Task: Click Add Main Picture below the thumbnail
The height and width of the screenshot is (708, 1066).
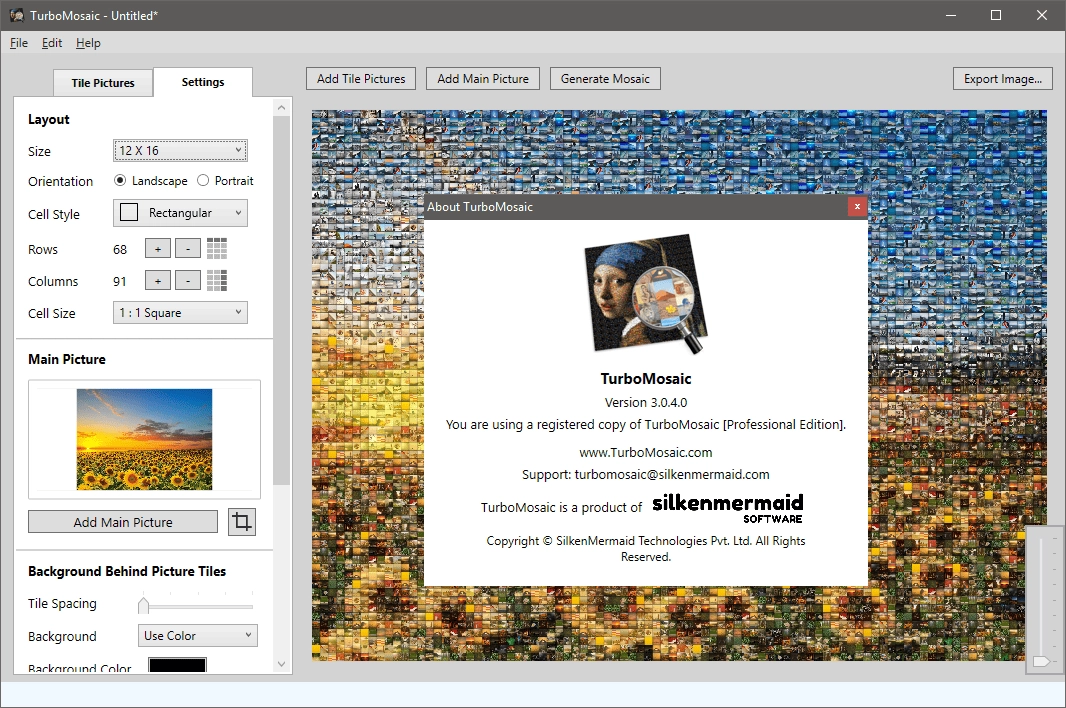Action: tap(123, 522)
